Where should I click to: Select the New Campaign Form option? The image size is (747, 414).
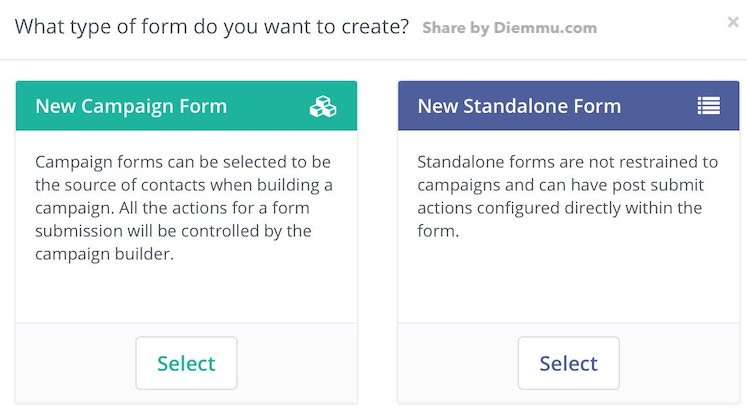pyautogui.click(x=186, y=363)
